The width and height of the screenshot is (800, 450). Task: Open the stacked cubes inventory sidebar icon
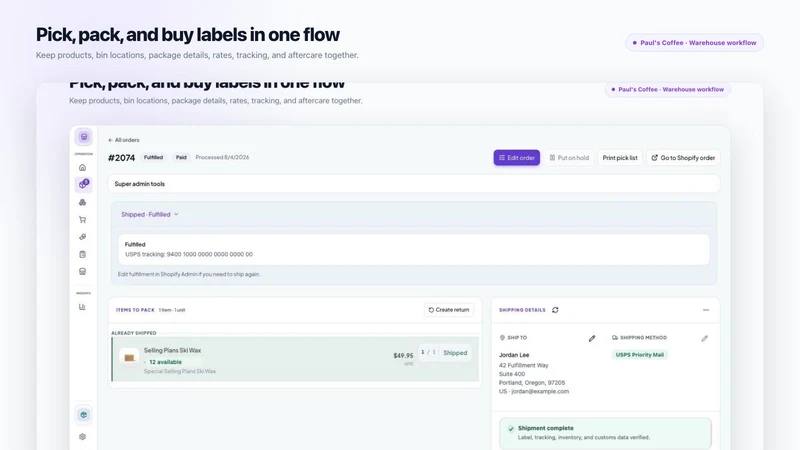point(82,202)
